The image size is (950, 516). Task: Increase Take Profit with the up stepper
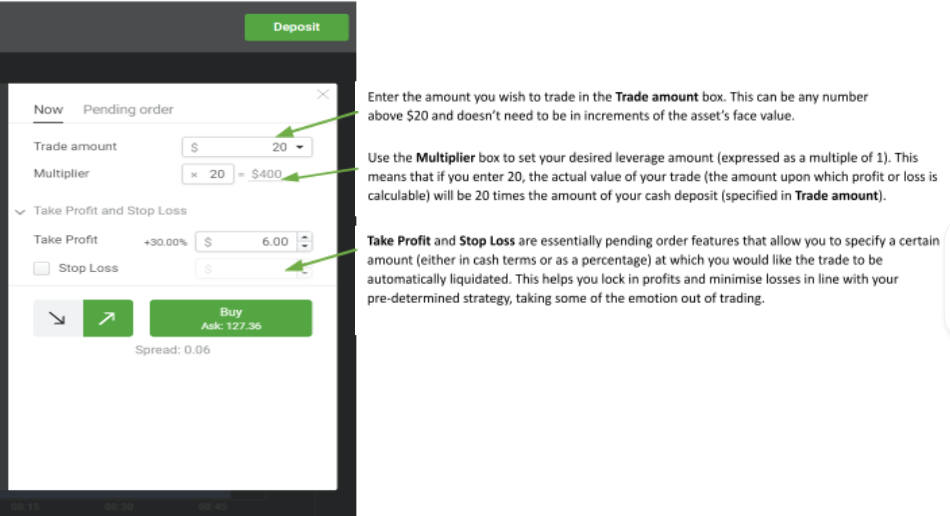tap(305, 237)
